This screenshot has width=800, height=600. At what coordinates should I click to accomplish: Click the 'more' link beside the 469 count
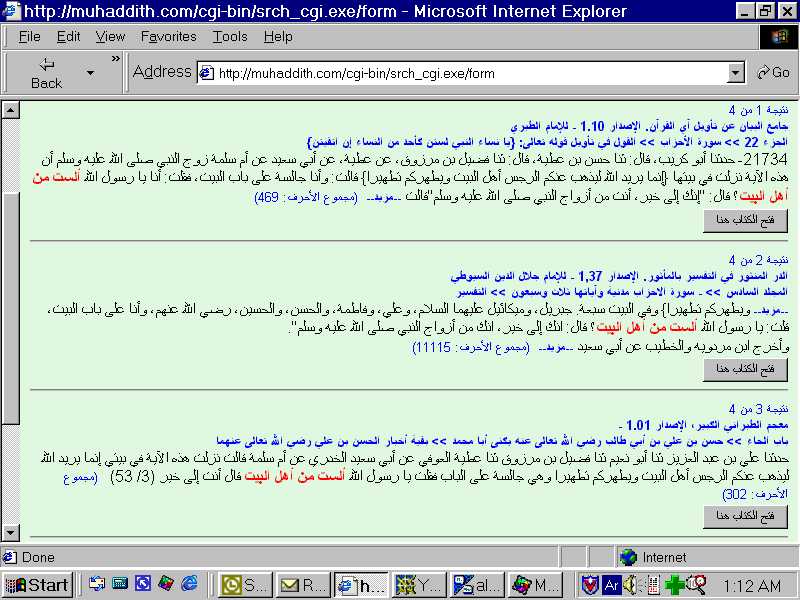pos(382,198)
